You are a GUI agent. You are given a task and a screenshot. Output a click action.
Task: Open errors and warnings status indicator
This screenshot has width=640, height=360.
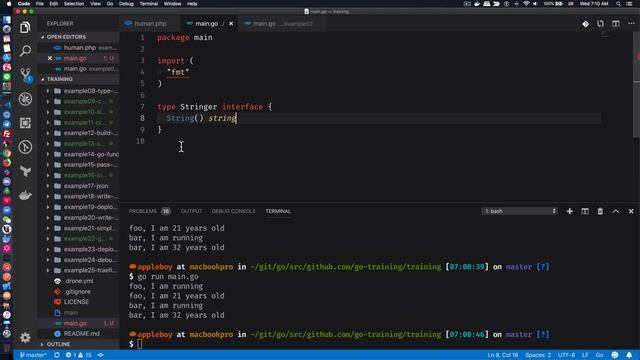tap(79, 355)
